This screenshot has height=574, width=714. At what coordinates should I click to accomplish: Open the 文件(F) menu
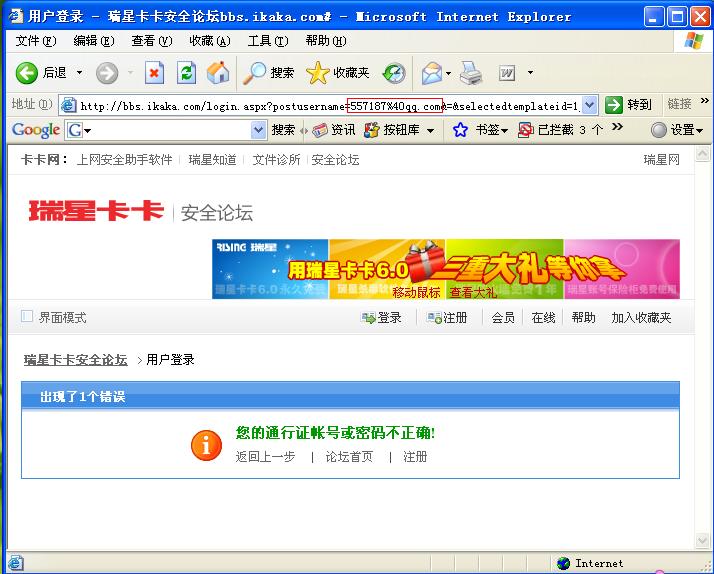click(36, 41)
